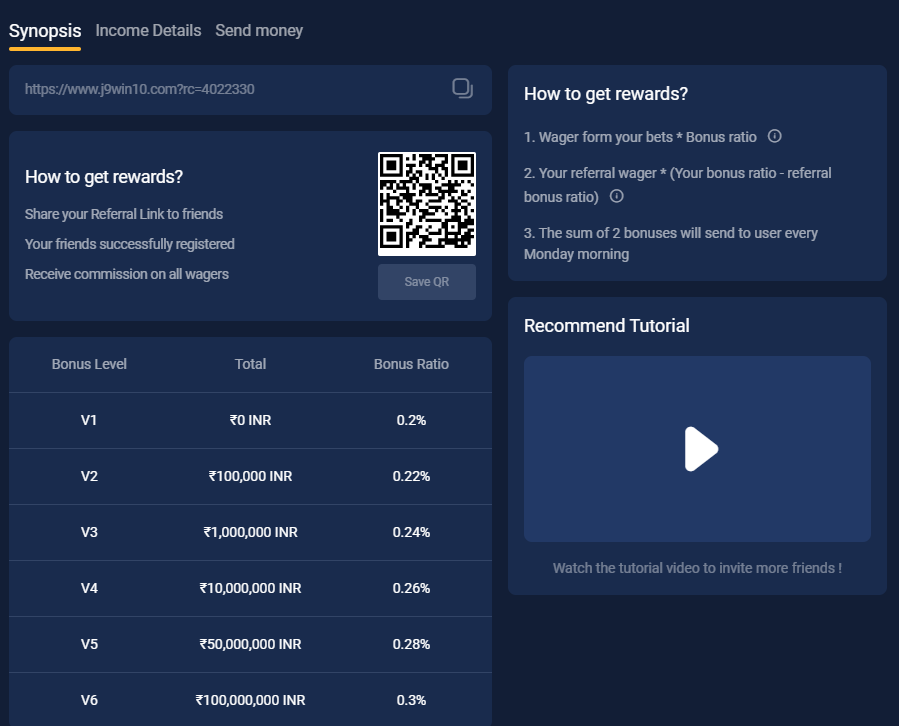
Task: Click the 'Recommend Tutorial' heading
Action: [607, 326]
